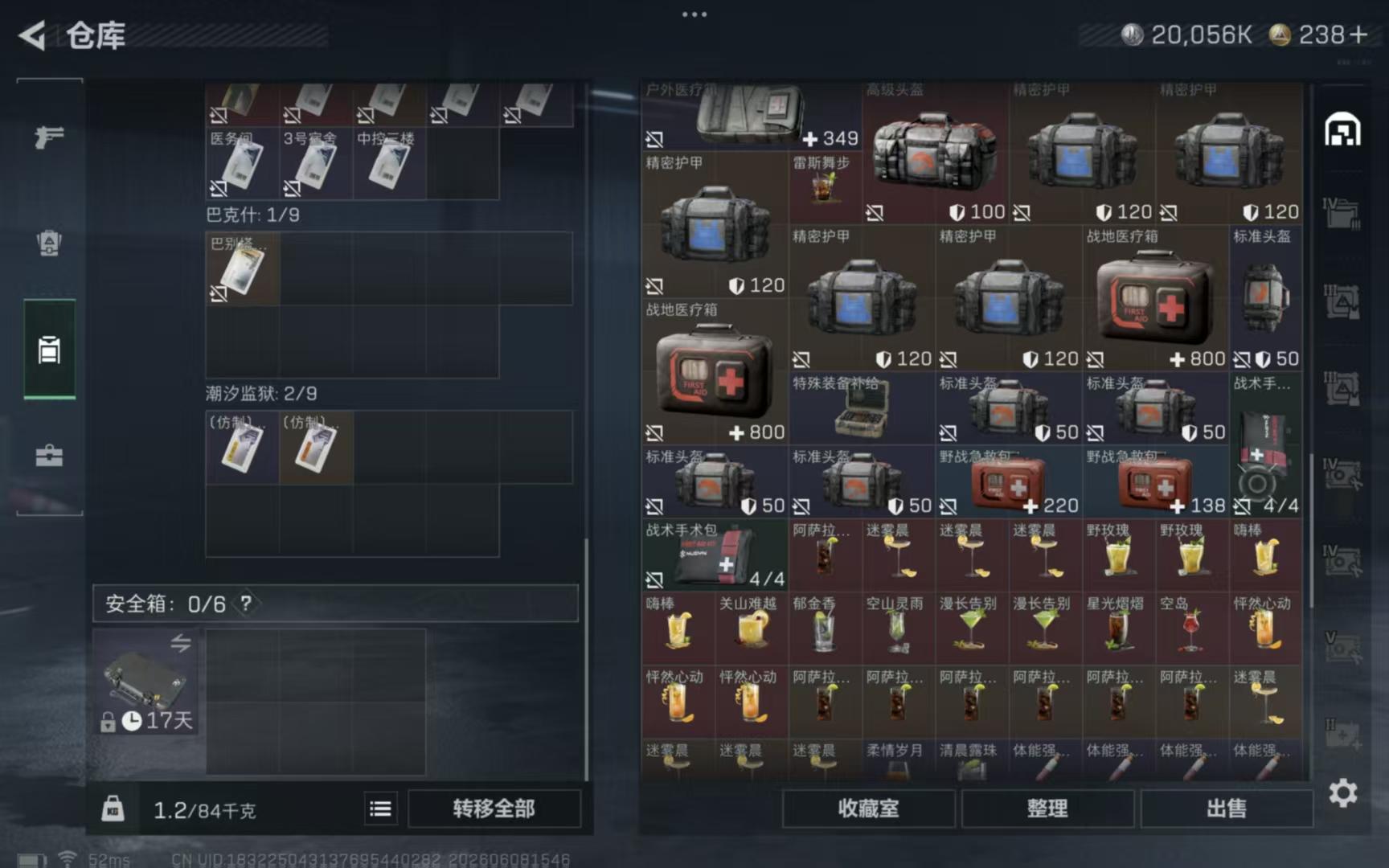Click the 1.2/84千克 weight readout
The image size is (1389, 868).
point(205,809)
